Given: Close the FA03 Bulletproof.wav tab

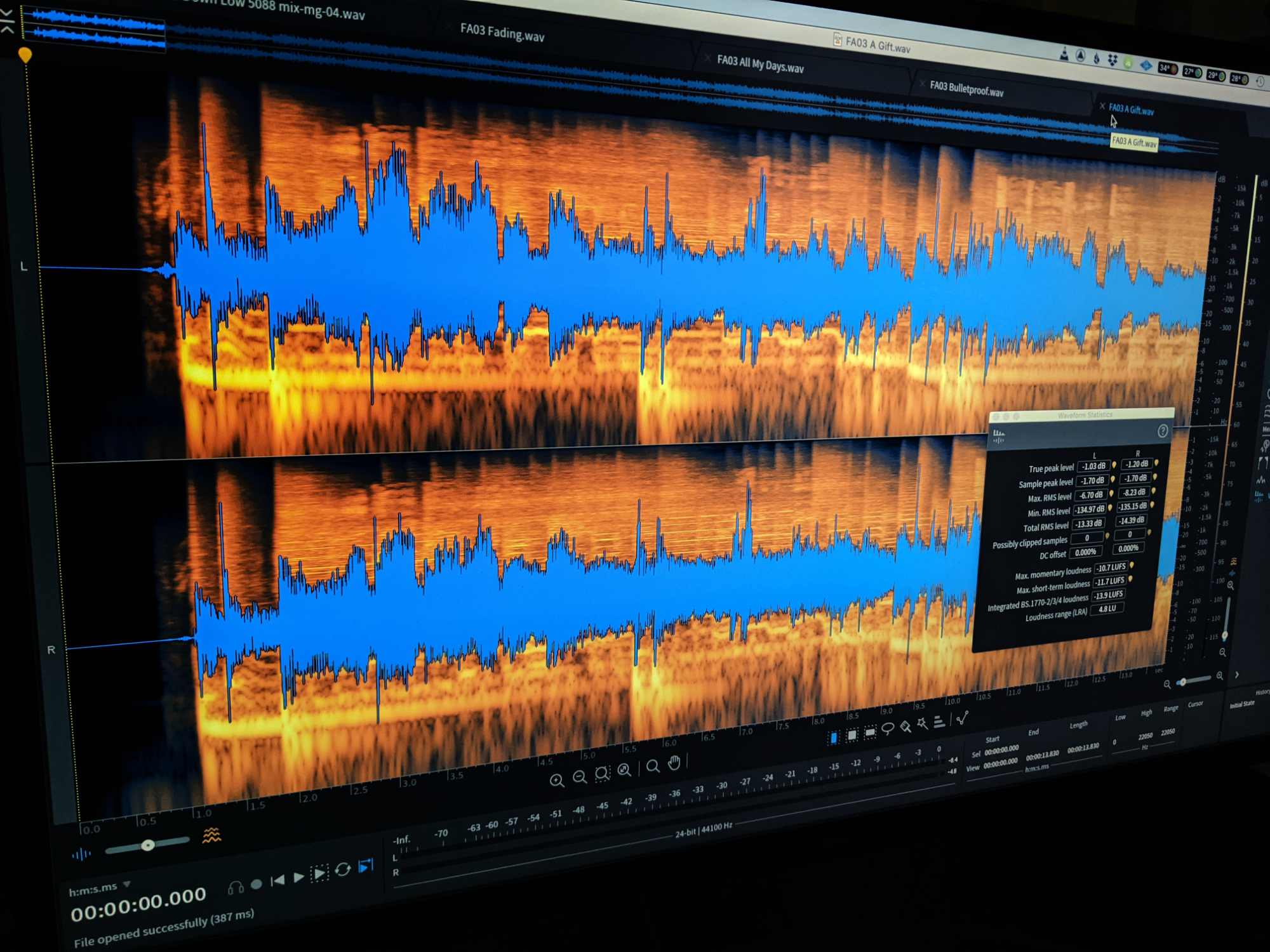Looking at the screenshot, I should pos(921,83).
